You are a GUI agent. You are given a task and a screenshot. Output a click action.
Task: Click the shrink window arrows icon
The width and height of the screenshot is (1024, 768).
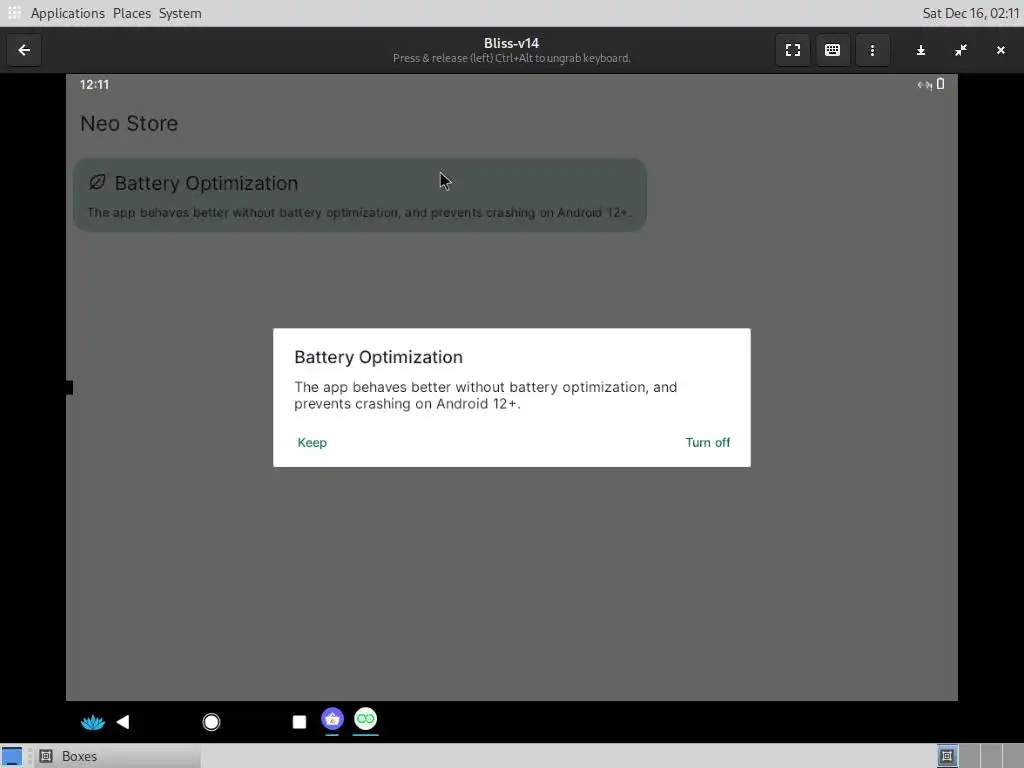961,50
